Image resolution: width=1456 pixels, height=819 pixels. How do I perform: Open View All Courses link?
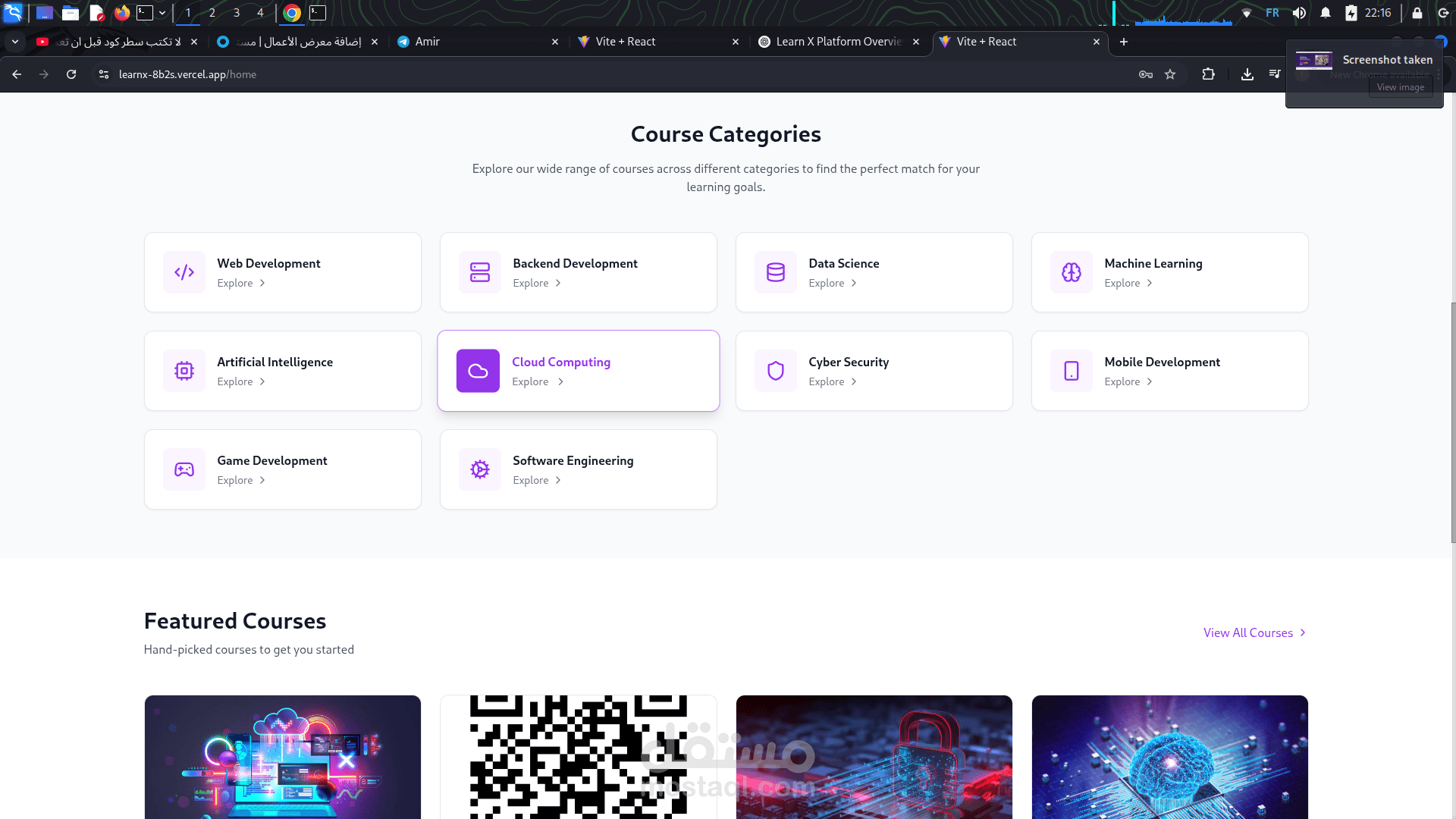tap(1254, 632)
